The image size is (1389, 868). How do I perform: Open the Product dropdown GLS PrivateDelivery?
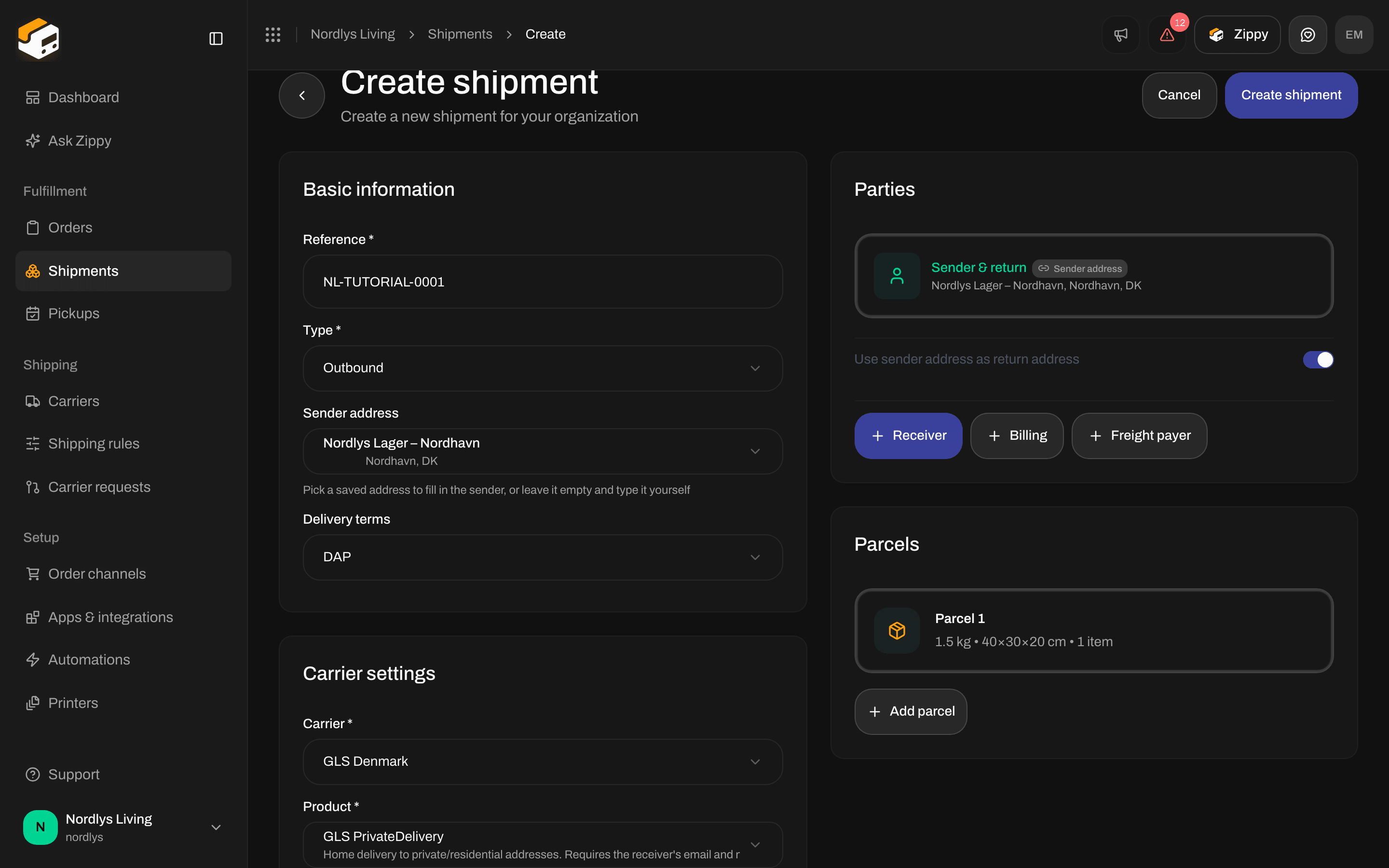tap(543, 844)
